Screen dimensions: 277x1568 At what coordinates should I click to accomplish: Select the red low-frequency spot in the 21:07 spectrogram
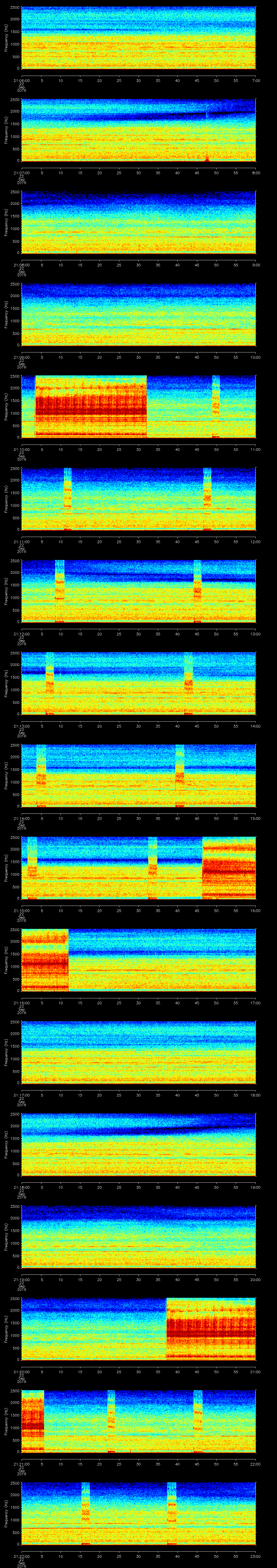tap(207, 159)
